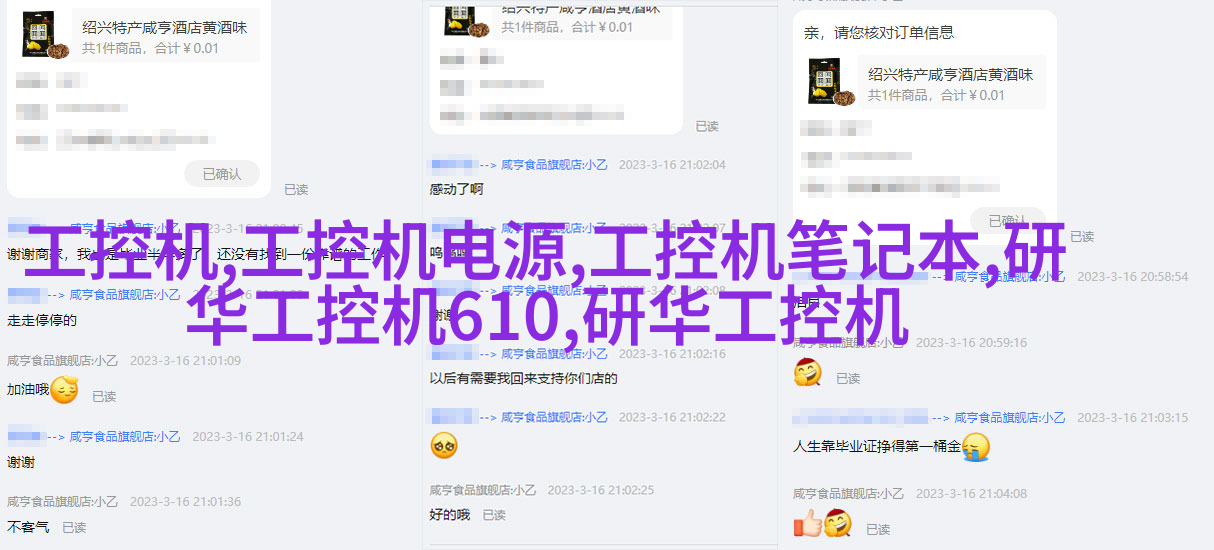Image resolution: width=1214 pixels, height=550 pixels.
Task: Open sender 咸亨食品旗舰店:小乙 at 21:02:04
Action: (554, 165)
